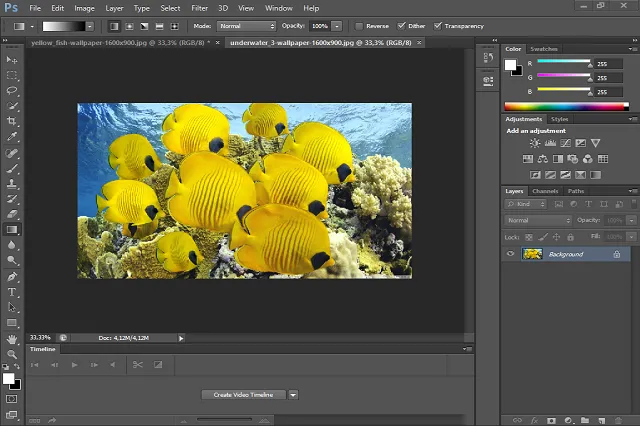Play the timeline
Viewport: 640px width, 426px height.
[74, 365]
